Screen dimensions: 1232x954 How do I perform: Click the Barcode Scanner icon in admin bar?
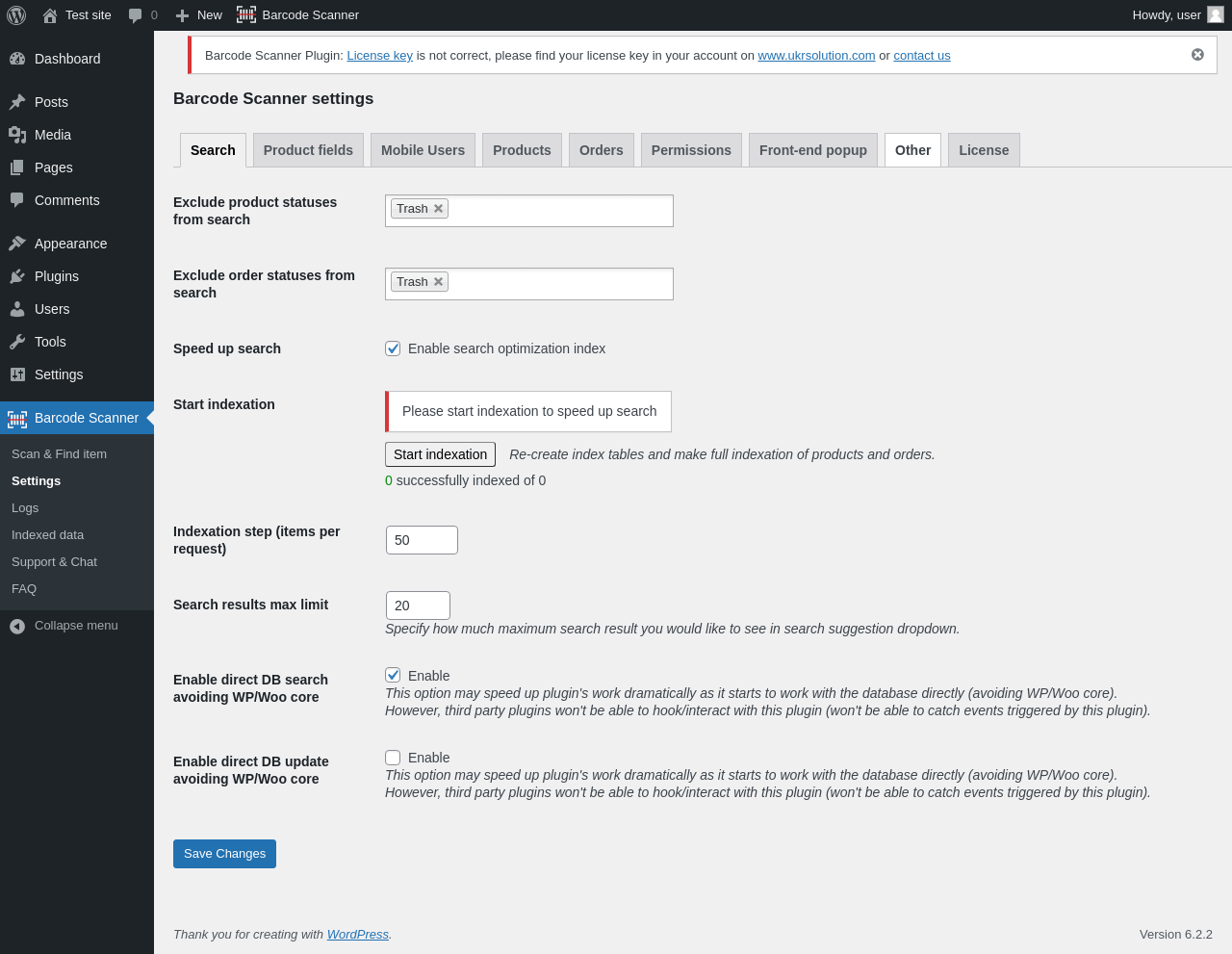(x=246, y=14)
